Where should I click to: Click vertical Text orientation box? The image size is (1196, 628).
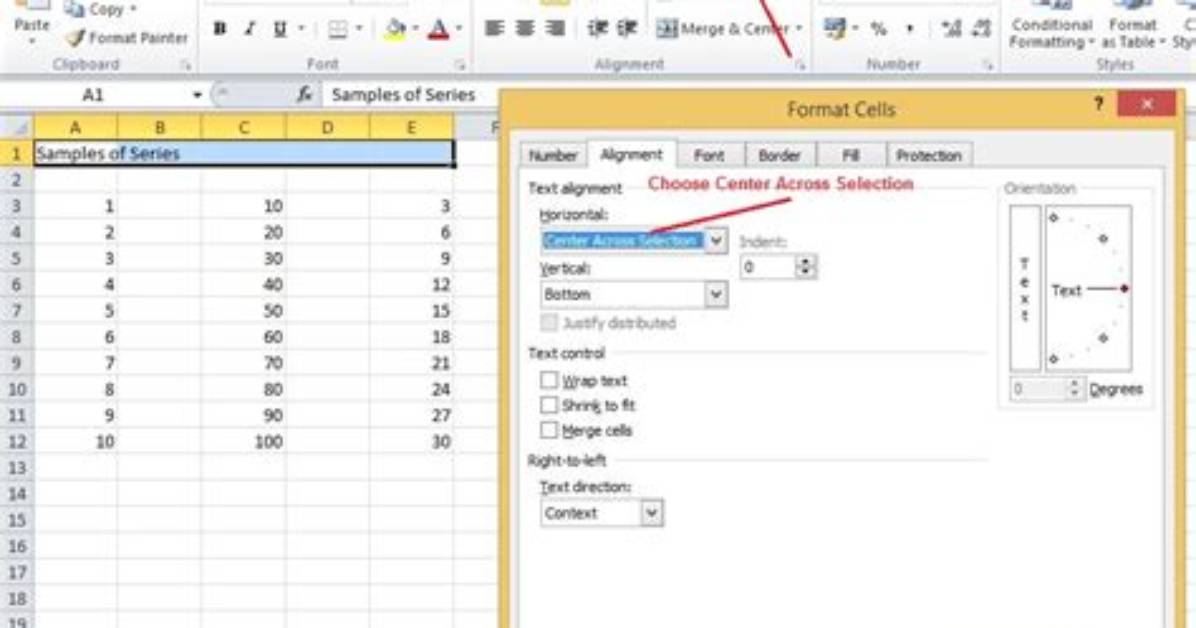tap(1024, 288)
